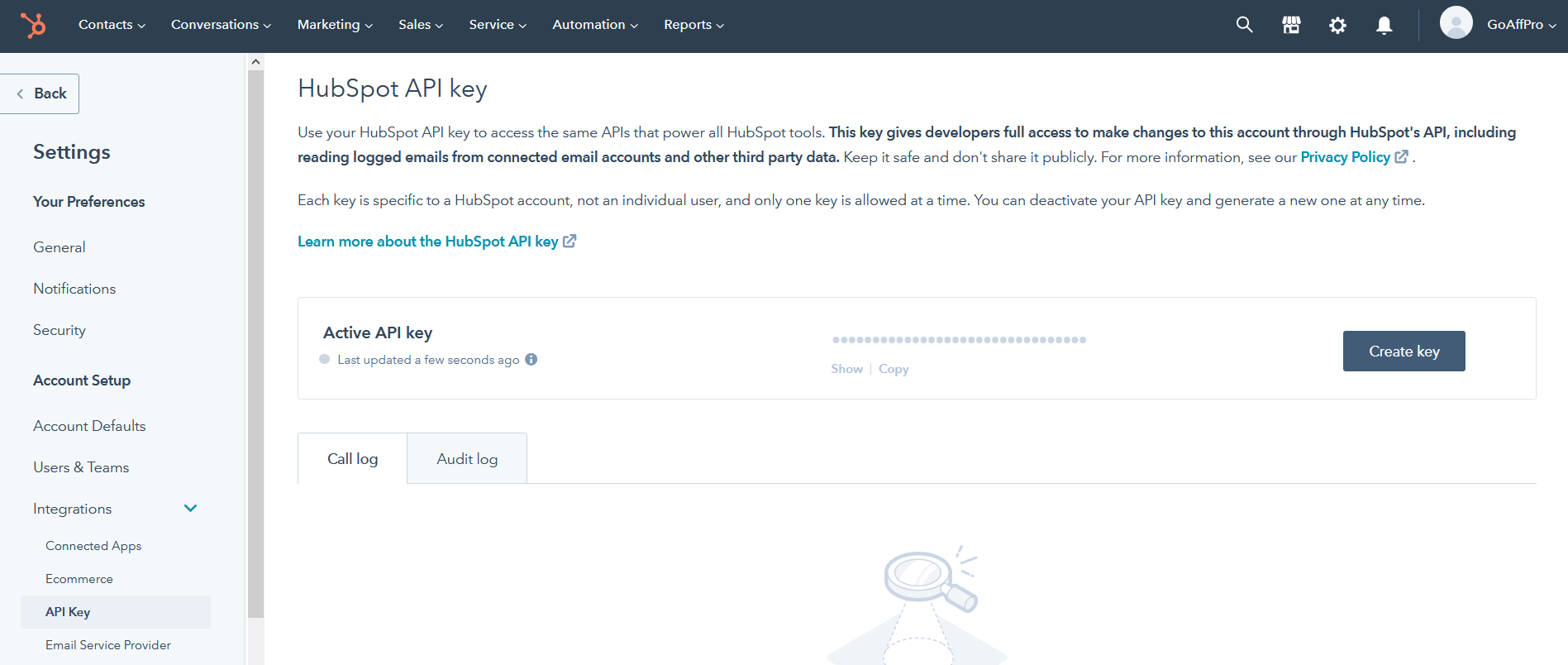This screenshot has width=1568, height=665.
Task: Click the sidebar vertical scrollbar
Action: 255,343
